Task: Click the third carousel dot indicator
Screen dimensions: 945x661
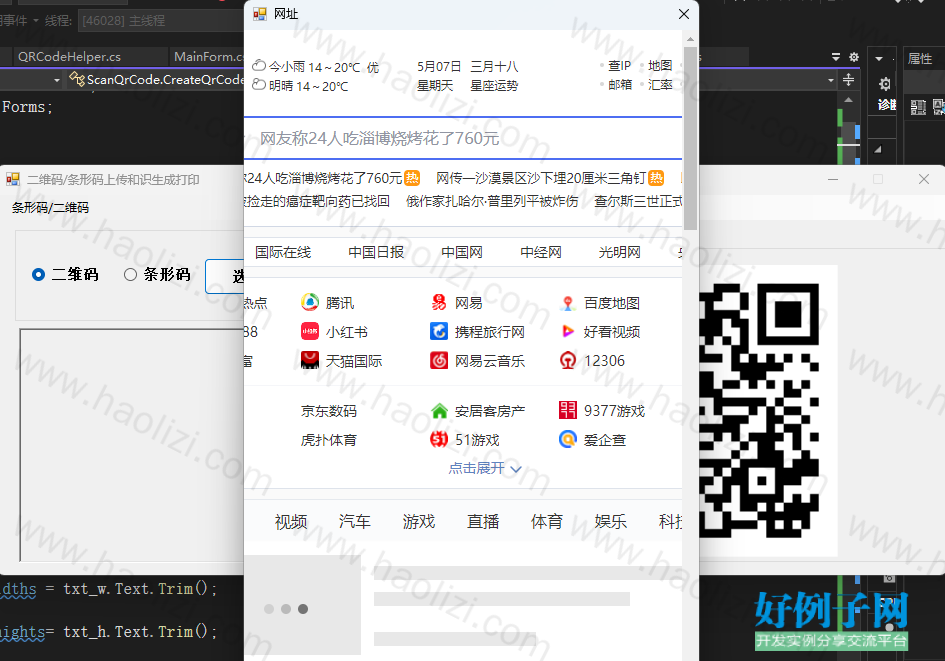Action: pos(303,609)
